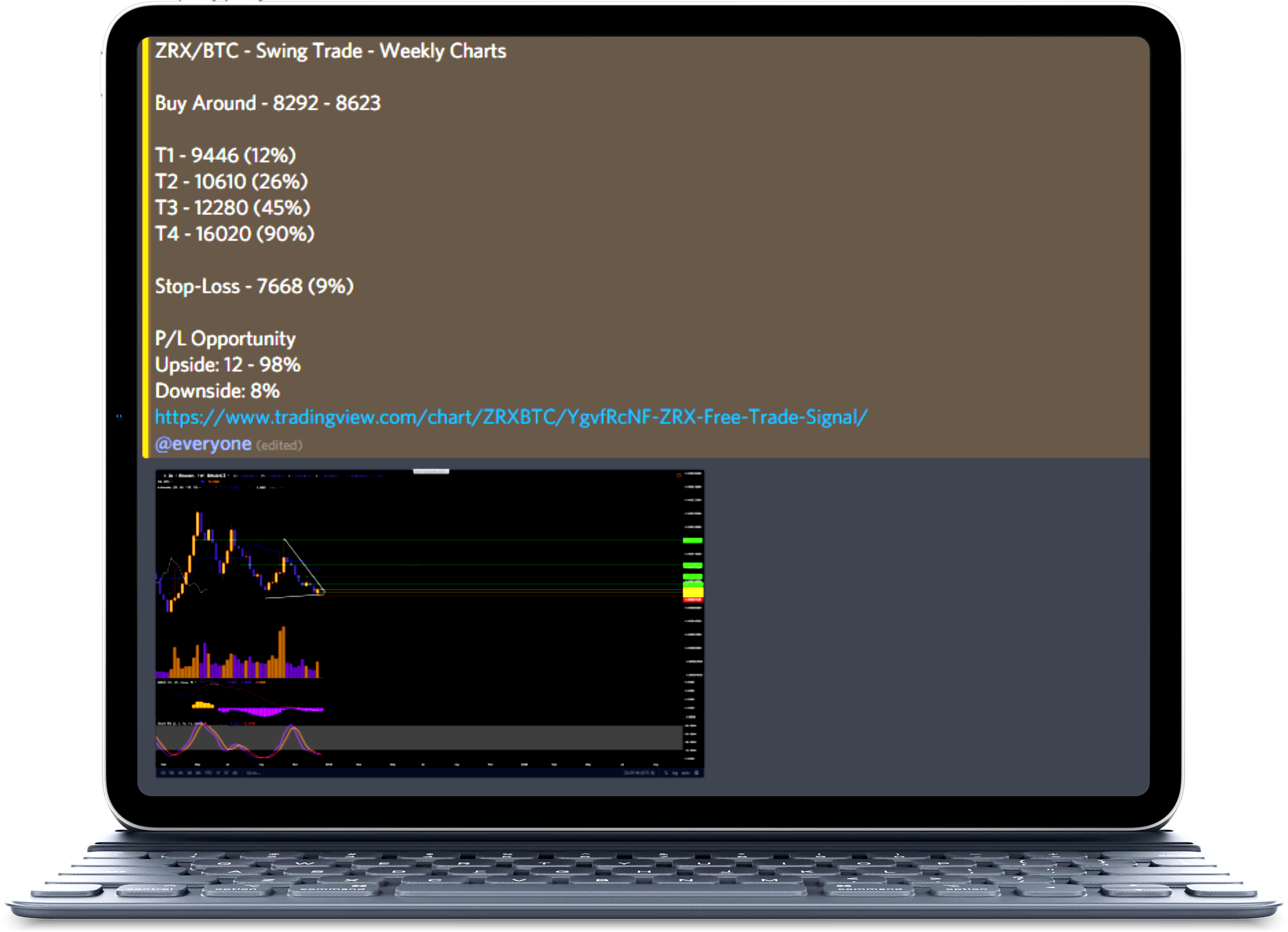The image size is (1288, 932).
Task: Click the tallest orange volume bar
Action: click(282, 652)
